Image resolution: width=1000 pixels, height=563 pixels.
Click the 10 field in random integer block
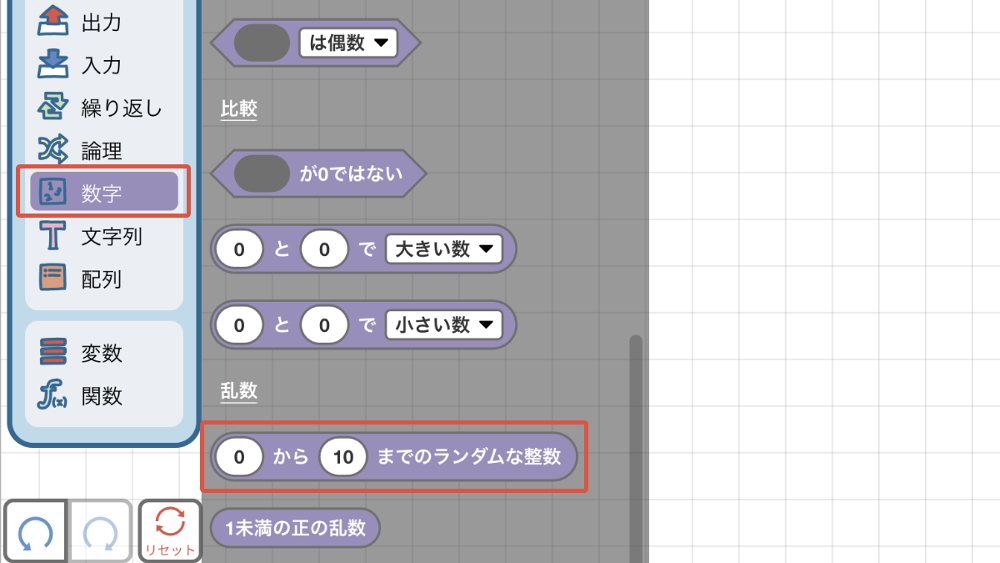click(343, 457)
